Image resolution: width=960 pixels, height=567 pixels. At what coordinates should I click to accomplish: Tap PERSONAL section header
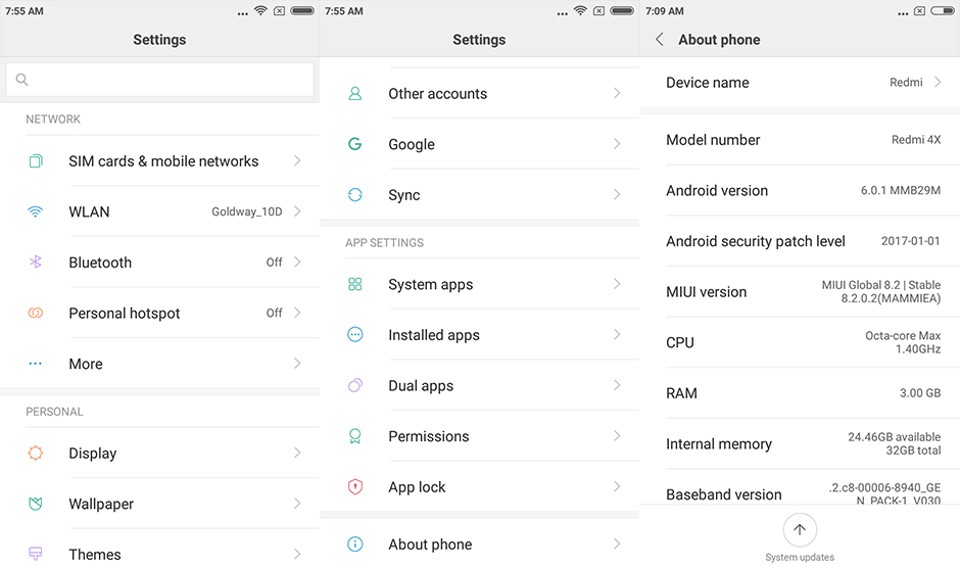tap(54, 411)
